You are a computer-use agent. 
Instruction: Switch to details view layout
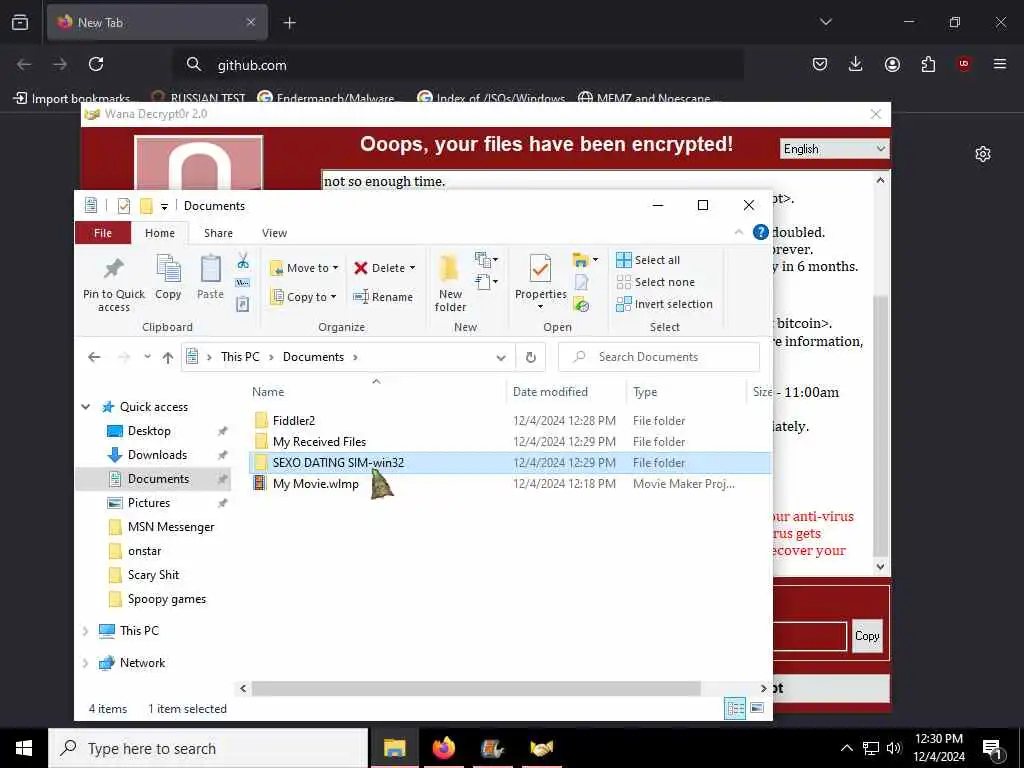click(735, 708)
